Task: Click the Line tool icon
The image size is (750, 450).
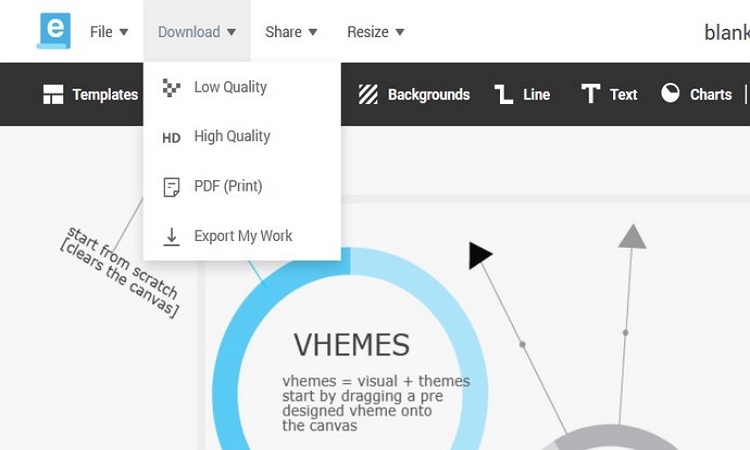Action: 504,94
